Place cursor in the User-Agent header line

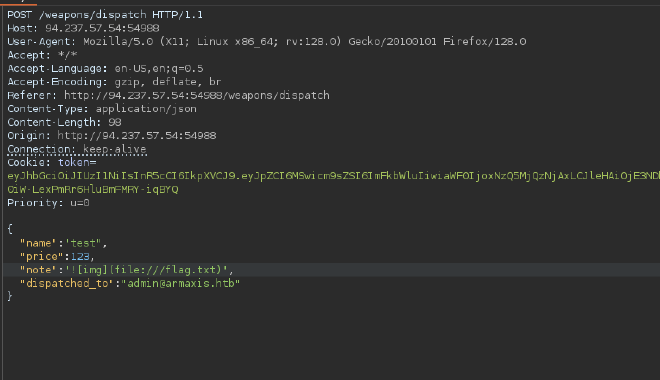[266, 42]
